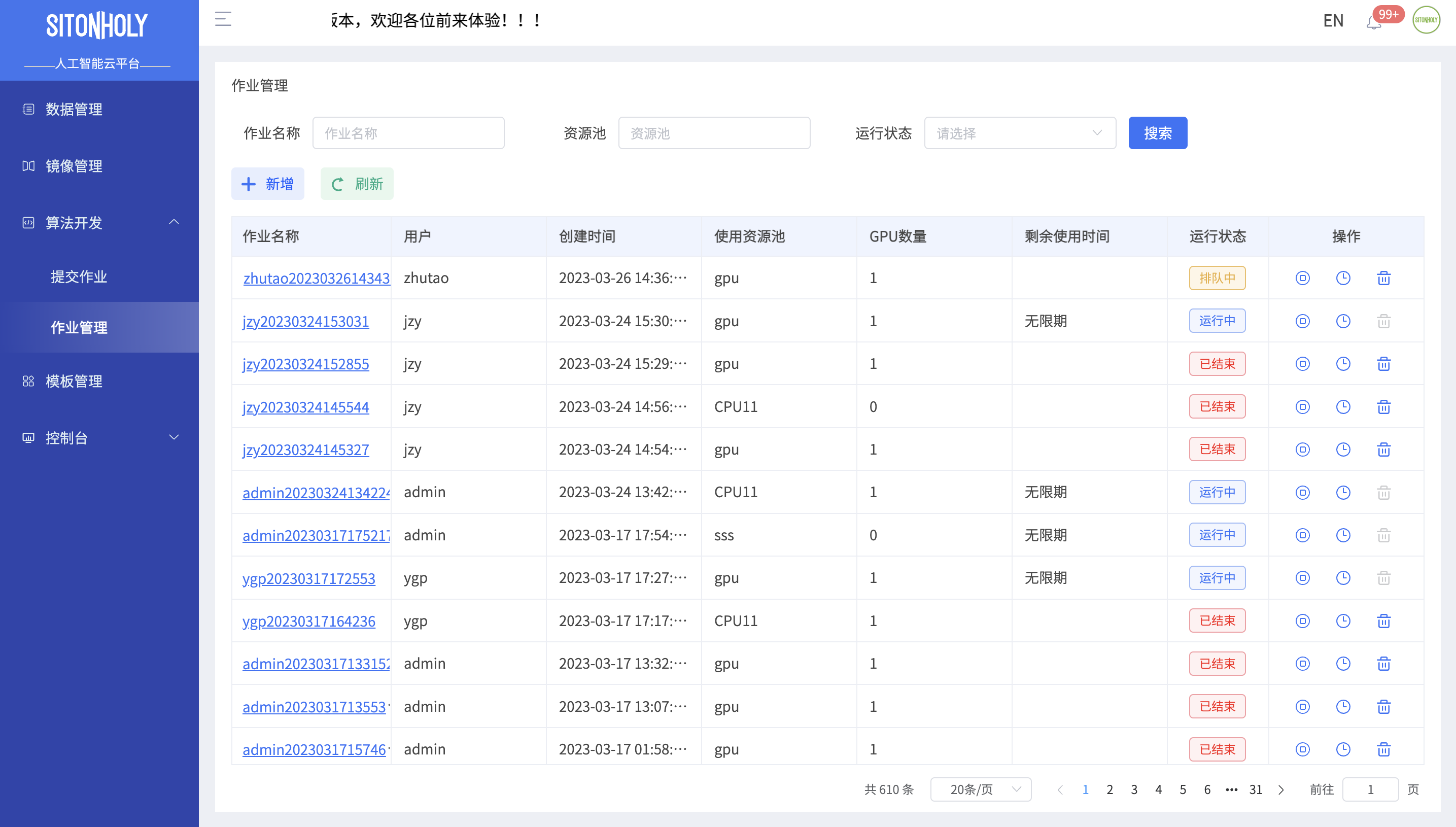Viewport: 1456px width, 827px height.
Task: Collapse the 算法开发 sidebar group
Action: [x=99, y=223]
